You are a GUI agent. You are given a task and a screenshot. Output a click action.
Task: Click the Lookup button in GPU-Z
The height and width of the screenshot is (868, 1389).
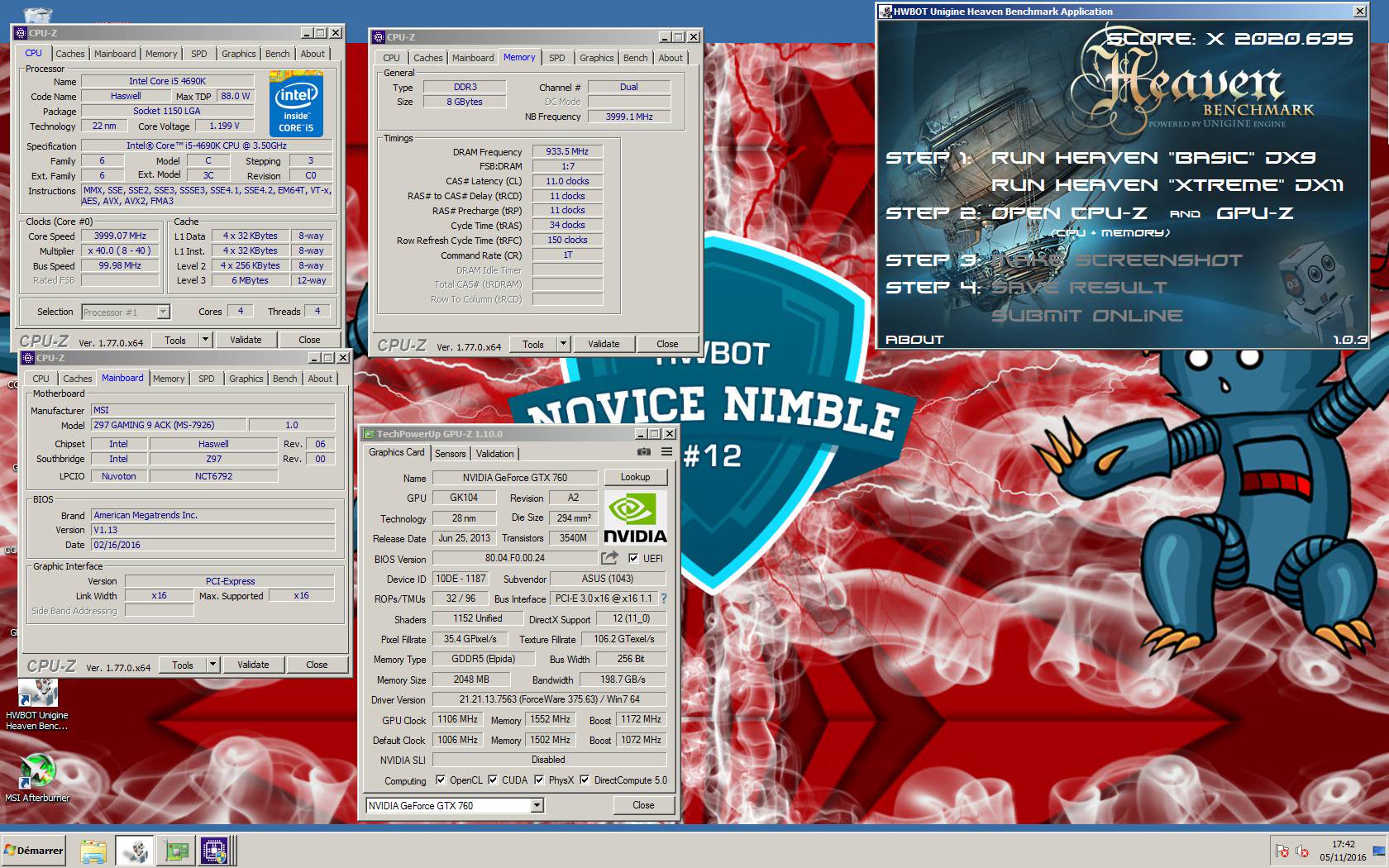tap(635, 477)
